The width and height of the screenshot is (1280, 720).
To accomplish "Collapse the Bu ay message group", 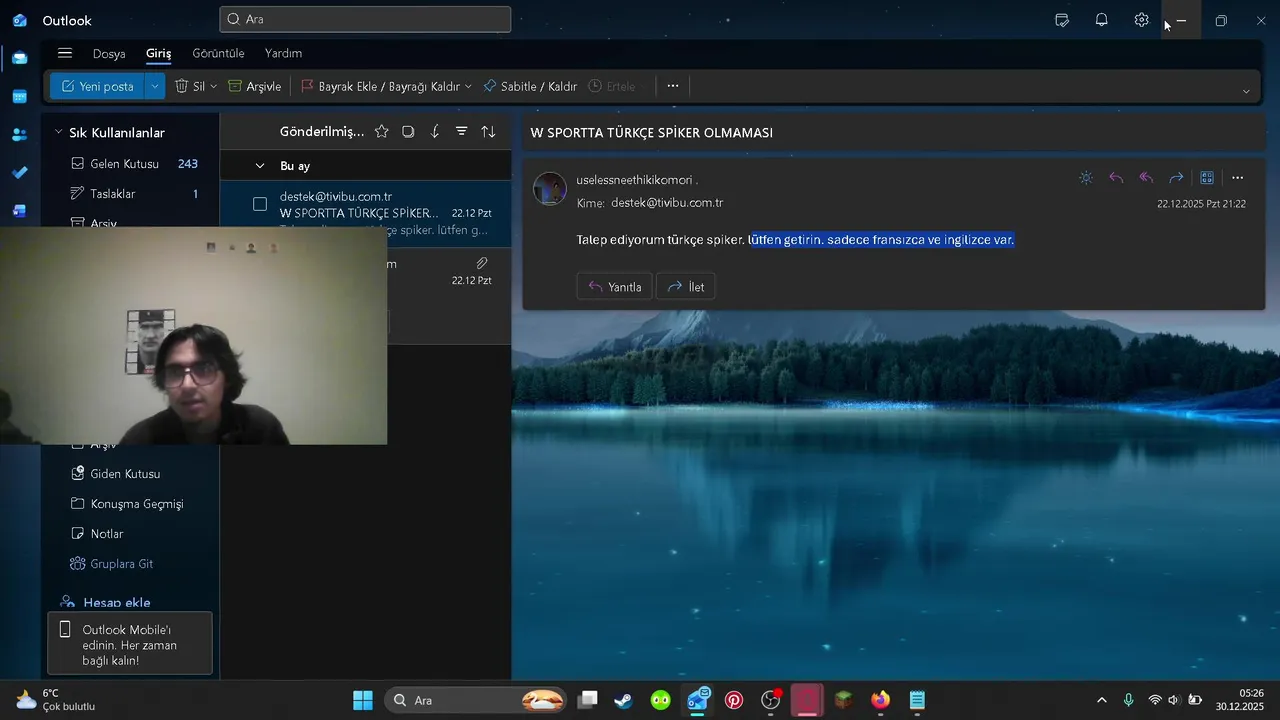I will click(260, 166).
